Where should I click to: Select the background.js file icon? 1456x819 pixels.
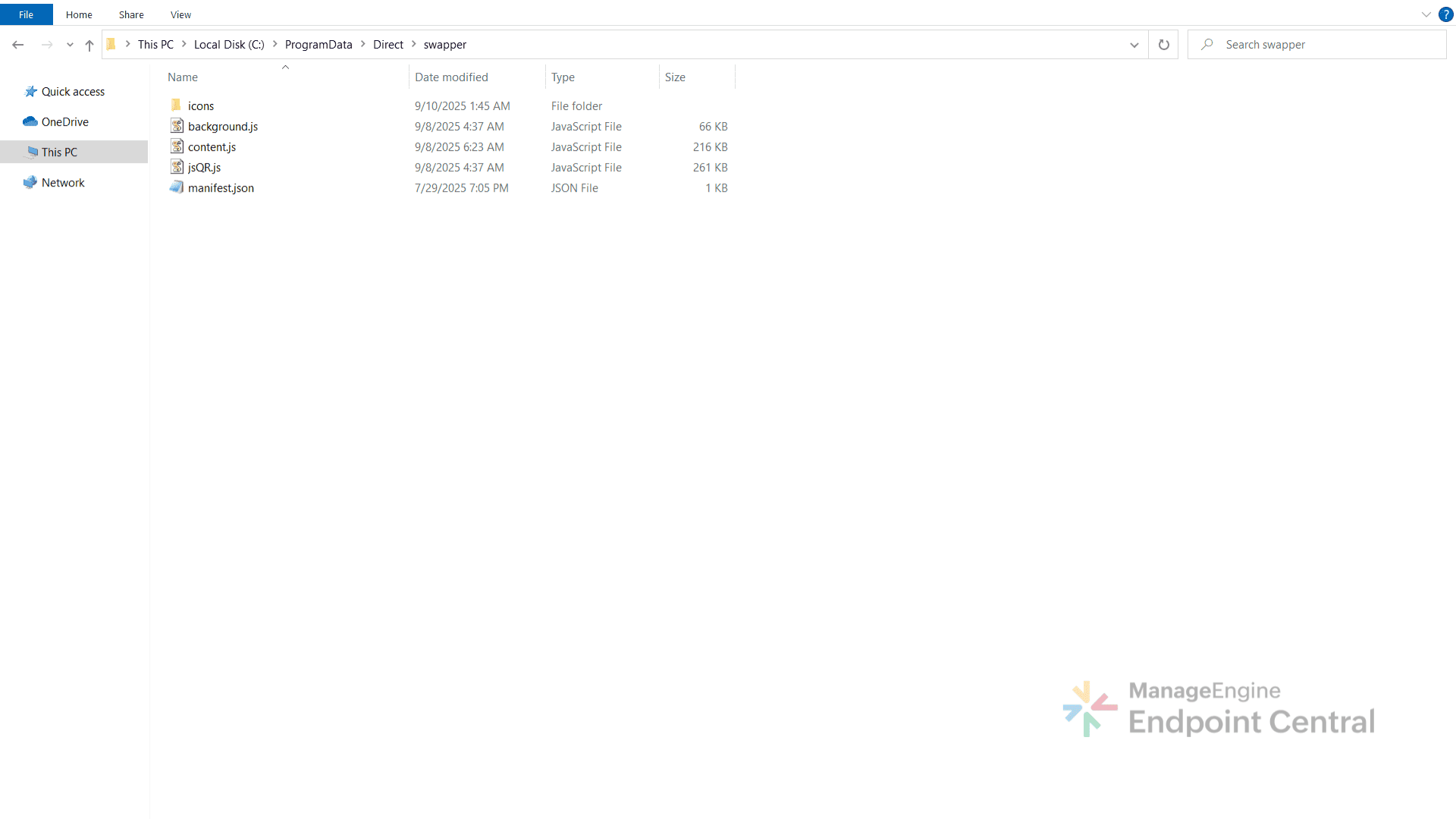177,126
